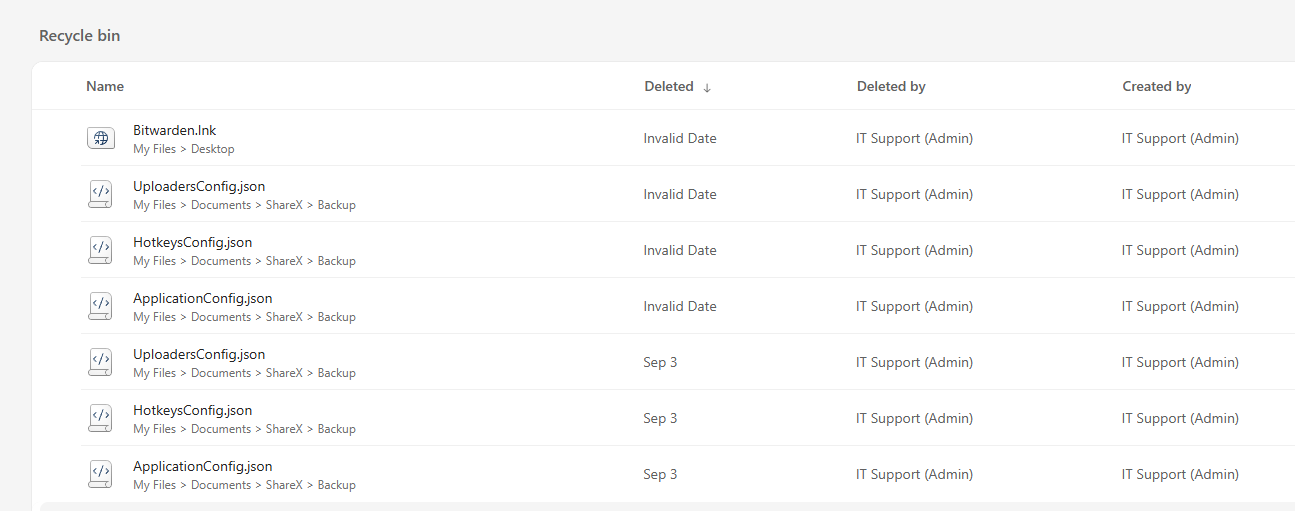Click Sep 3 date in the HotkeysConfig.json row
Viewport: 1295px width, 511px height.
pos(660,418)
